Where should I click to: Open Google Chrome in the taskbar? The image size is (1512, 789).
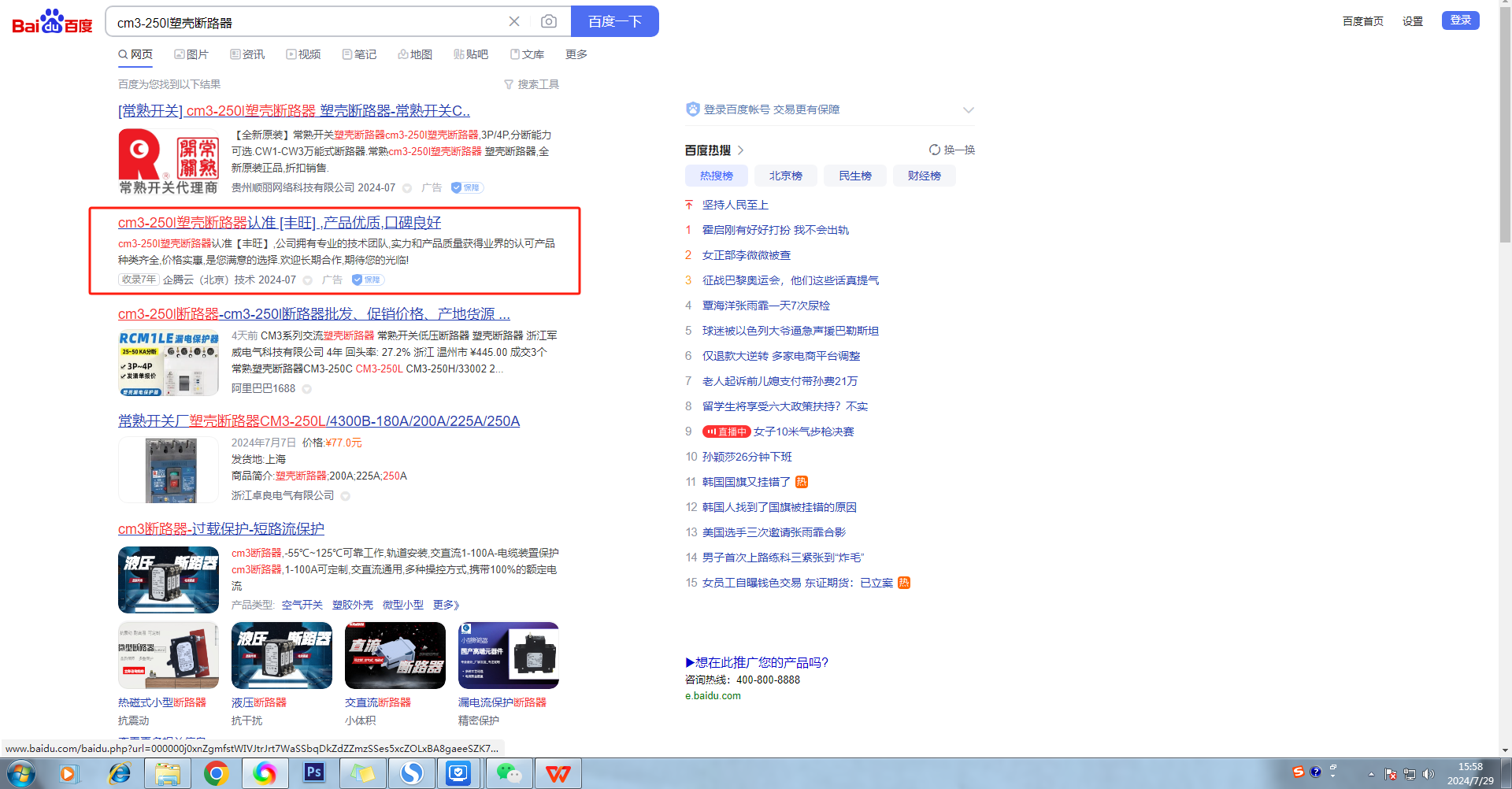[216, 773]
